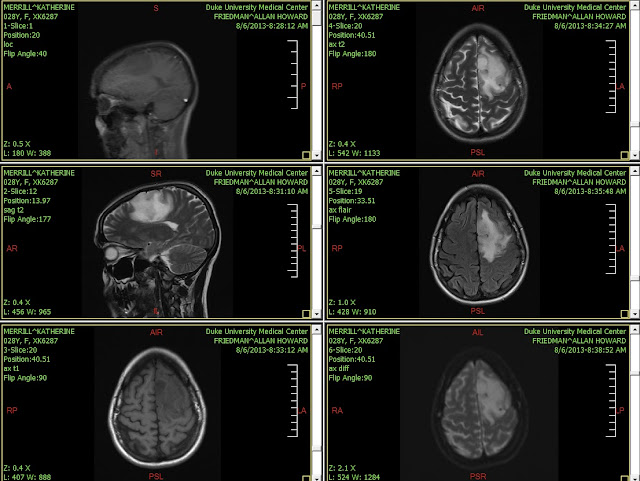Click the '8/6/2013-8:33:12 AM' timestamp
Image resolution: width=640 pixels, height=481 pixels.
click(x=272, y=350)
